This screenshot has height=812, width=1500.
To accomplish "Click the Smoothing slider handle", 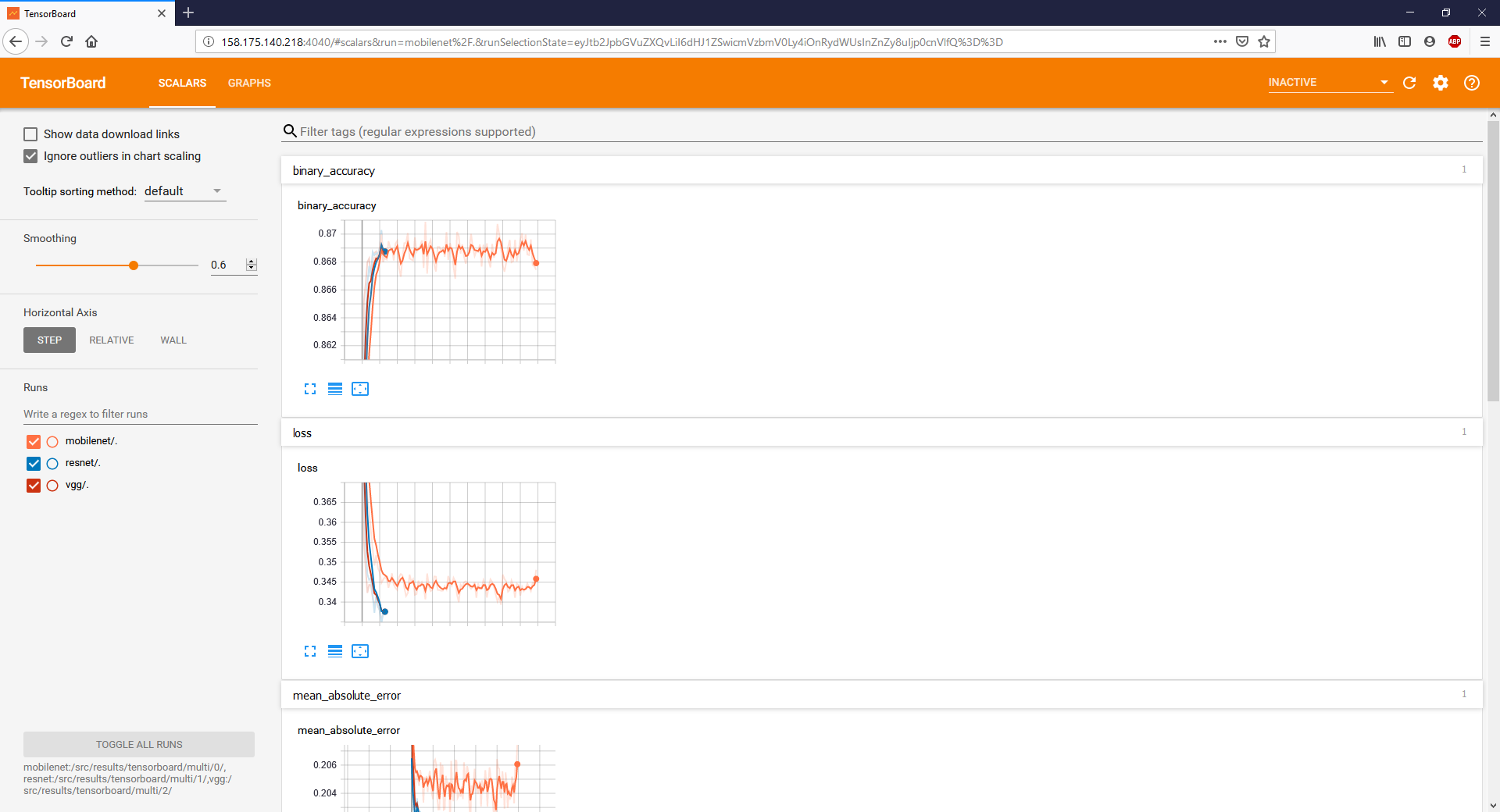I will coord(134,265).
